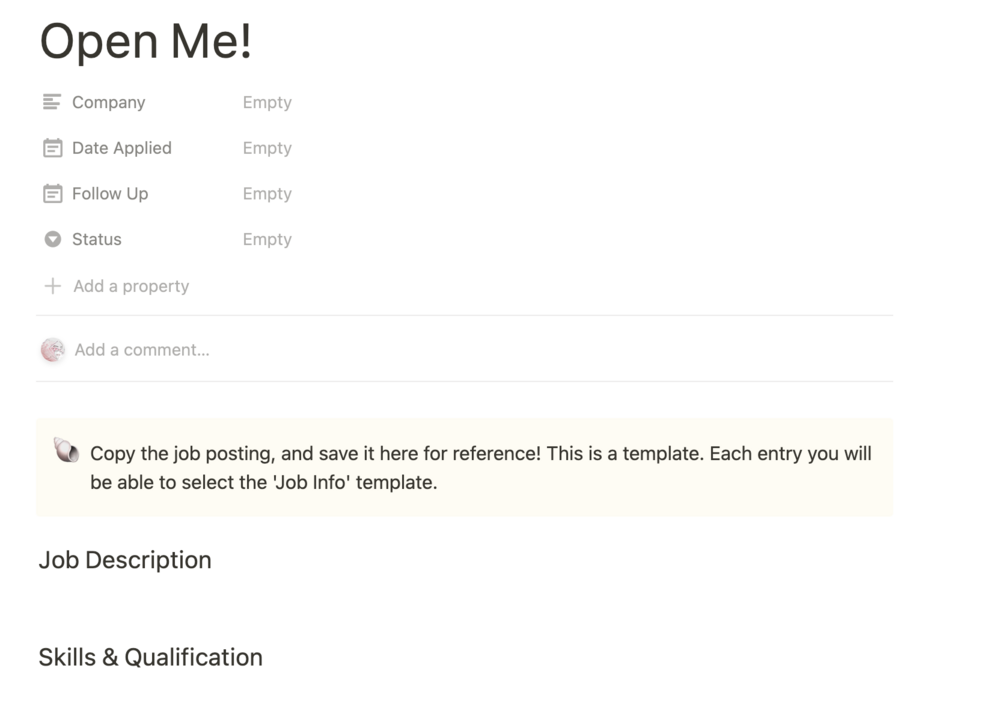1005x722 pixels.
Task: Click the 'Open Me!' page title
Action: pos(145,42)
